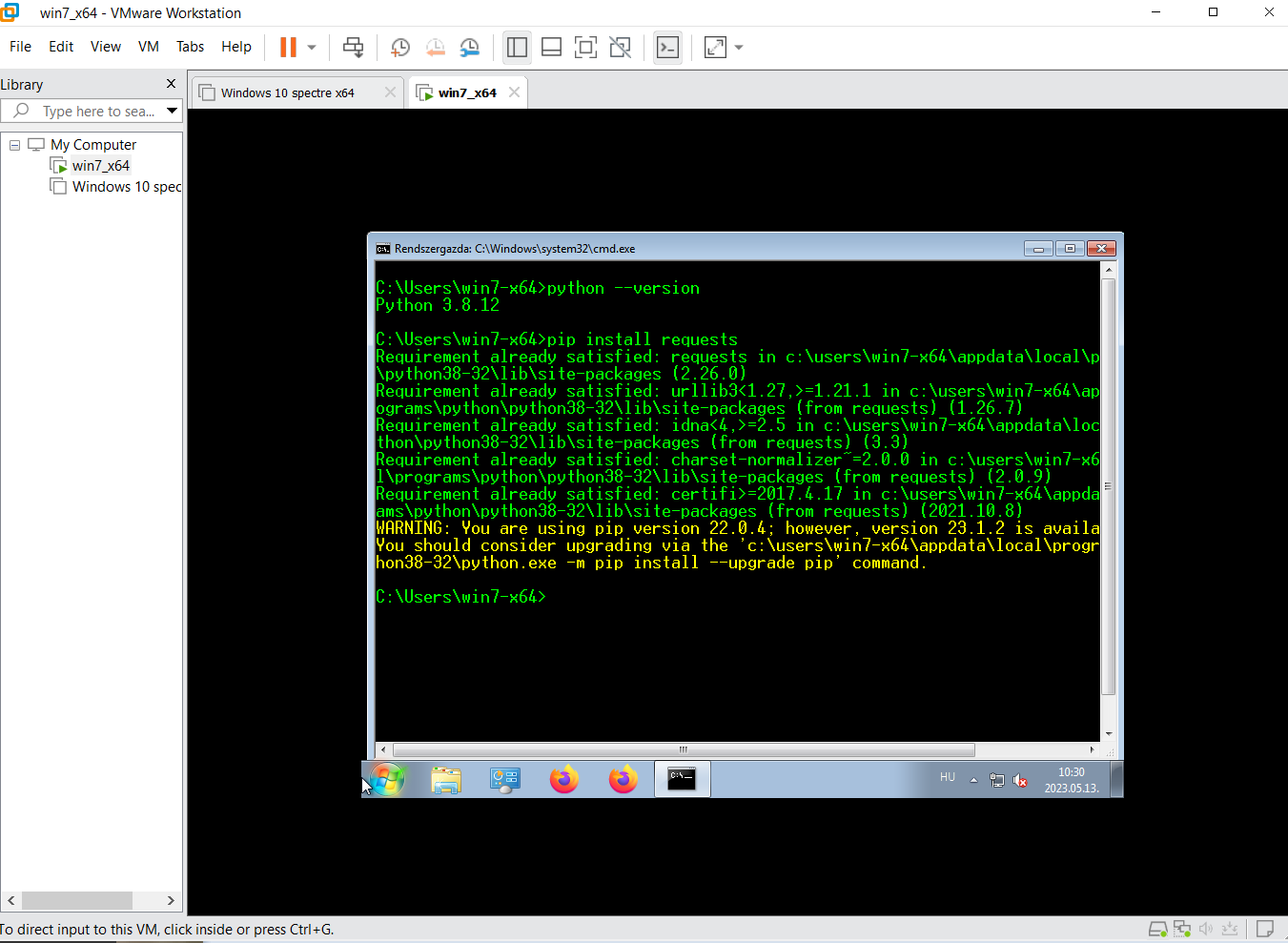Click the HU language indicator
The width and height of the screenshot is (1288, 943).
pyautogui.click(x=948, y=777)
